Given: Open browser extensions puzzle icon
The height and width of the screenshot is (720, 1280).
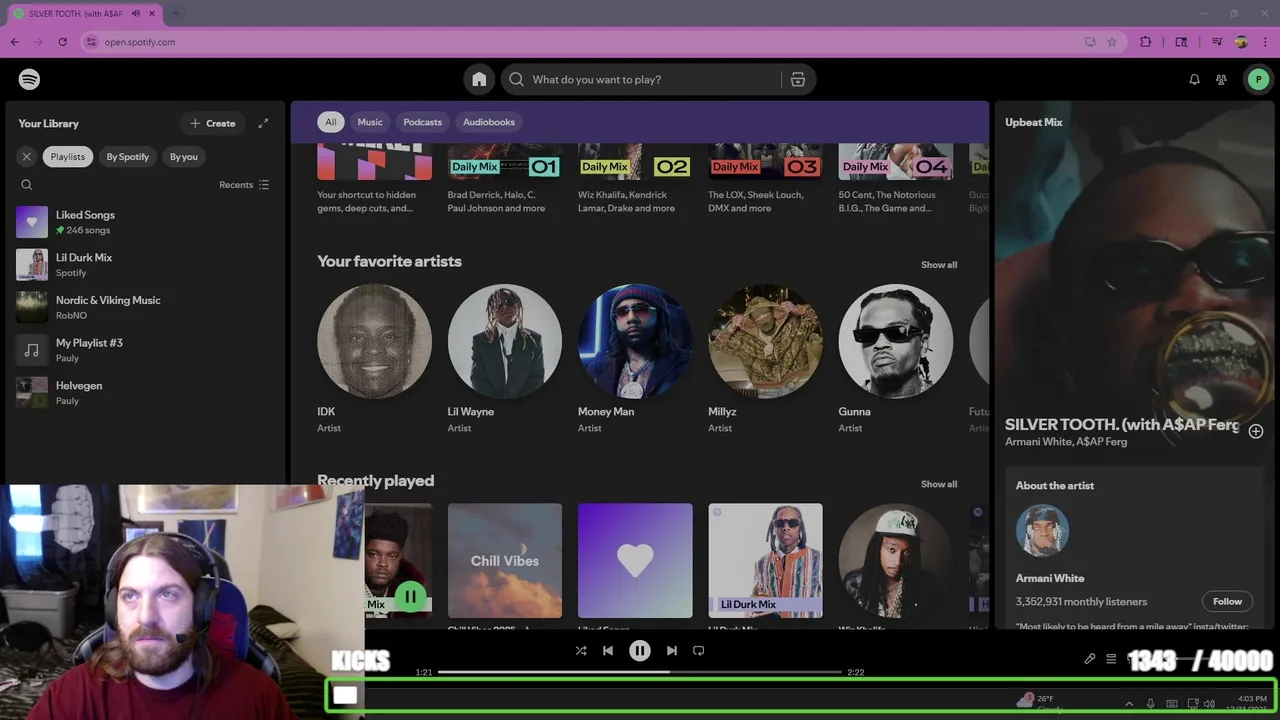Looking at the screenshot, I should (1146, 42).
